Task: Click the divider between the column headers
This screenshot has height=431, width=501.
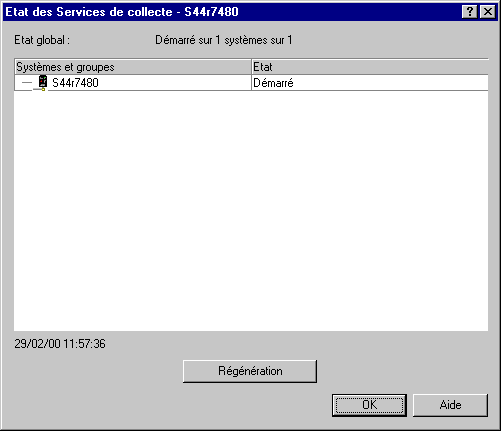Action: pyautogui.click(x=251, y=67)
